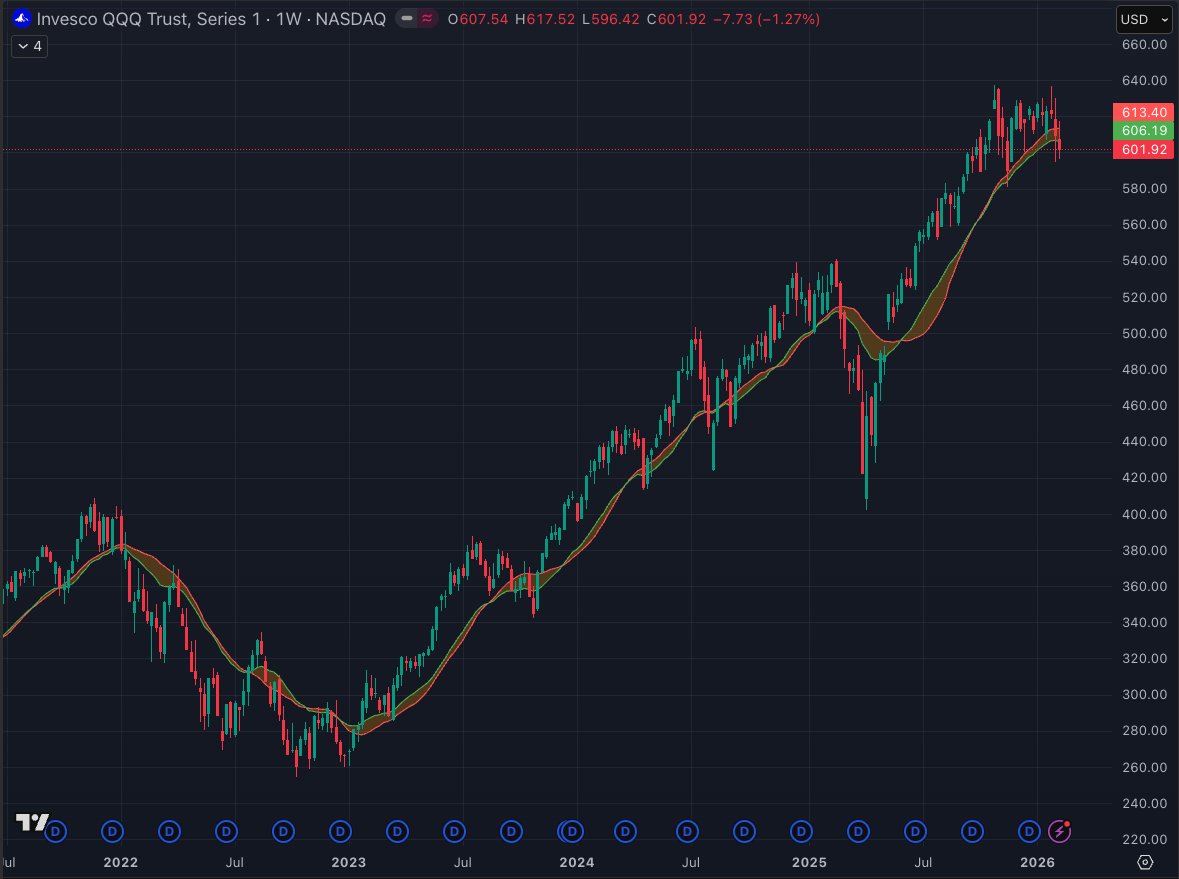1179x879 pixels.
Task: Open the Invesco QQQ Trust, Series 1 symbol title
Action: point(211,19)
